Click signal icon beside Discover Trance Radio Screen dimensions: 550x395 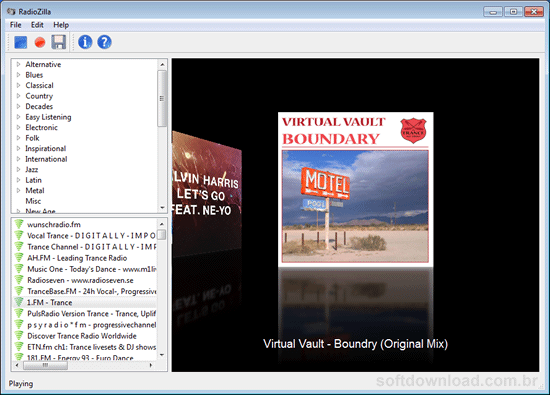[x=19, y=336]
